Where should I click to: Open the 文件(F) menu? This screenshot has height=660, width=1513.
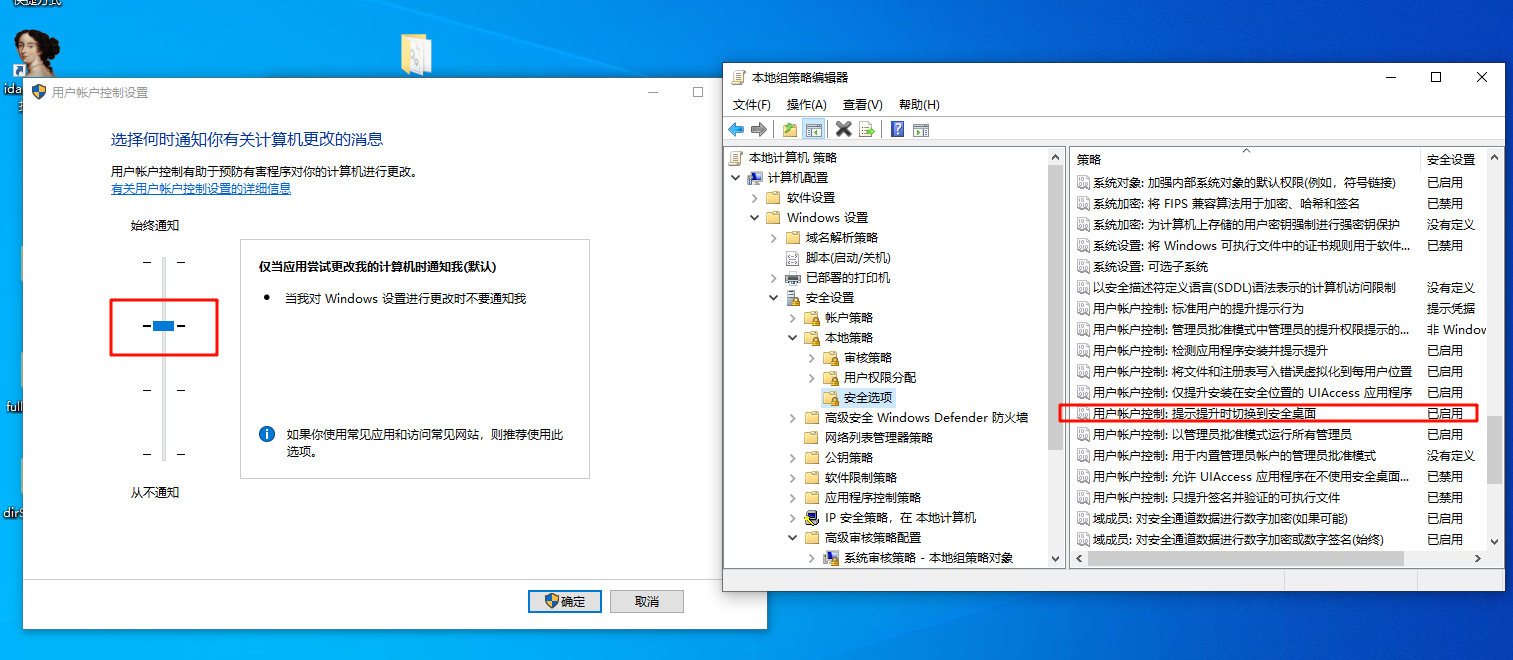pyautogui.click(x=752, y=105)
